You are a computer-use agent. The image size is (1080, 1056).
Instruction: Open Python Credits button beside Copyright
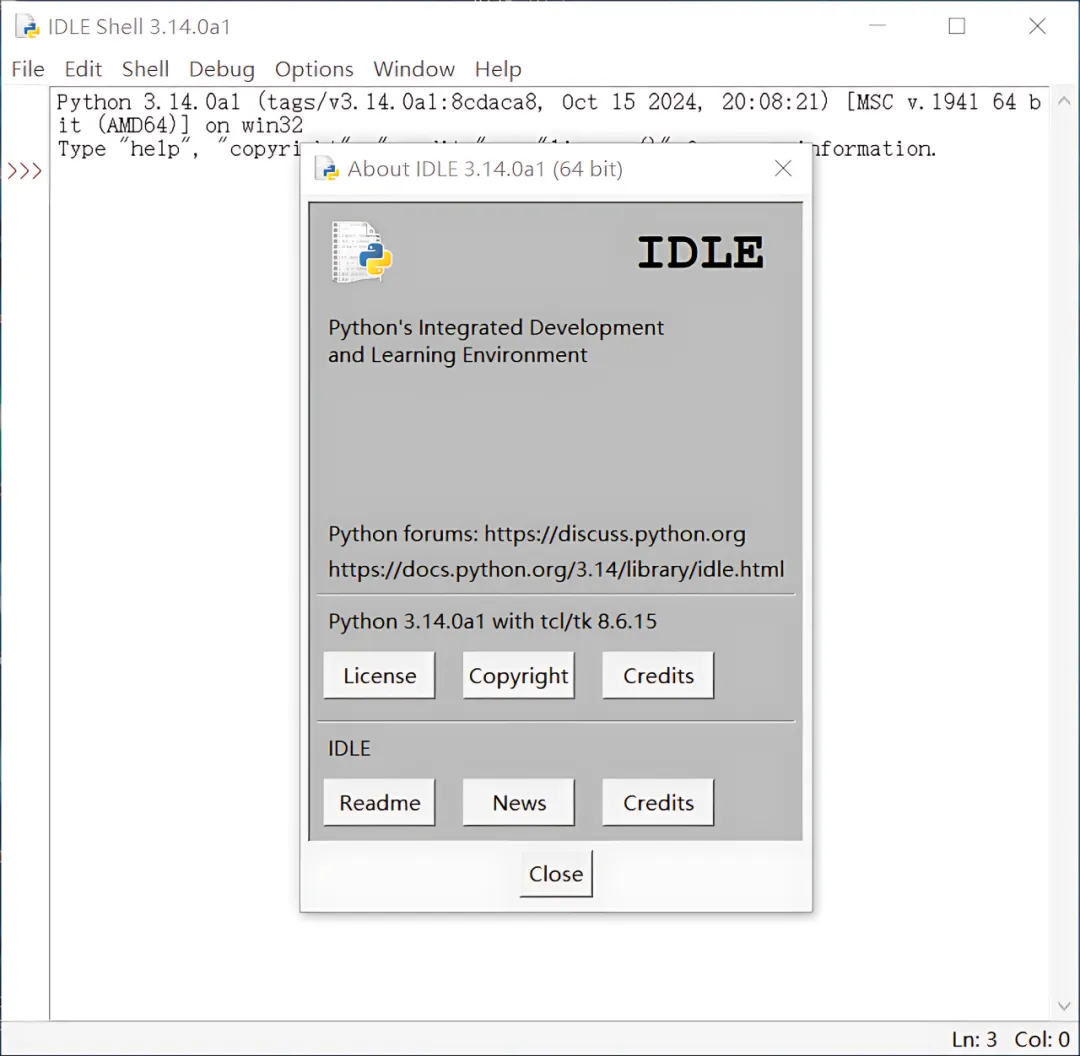coord(658,675)
